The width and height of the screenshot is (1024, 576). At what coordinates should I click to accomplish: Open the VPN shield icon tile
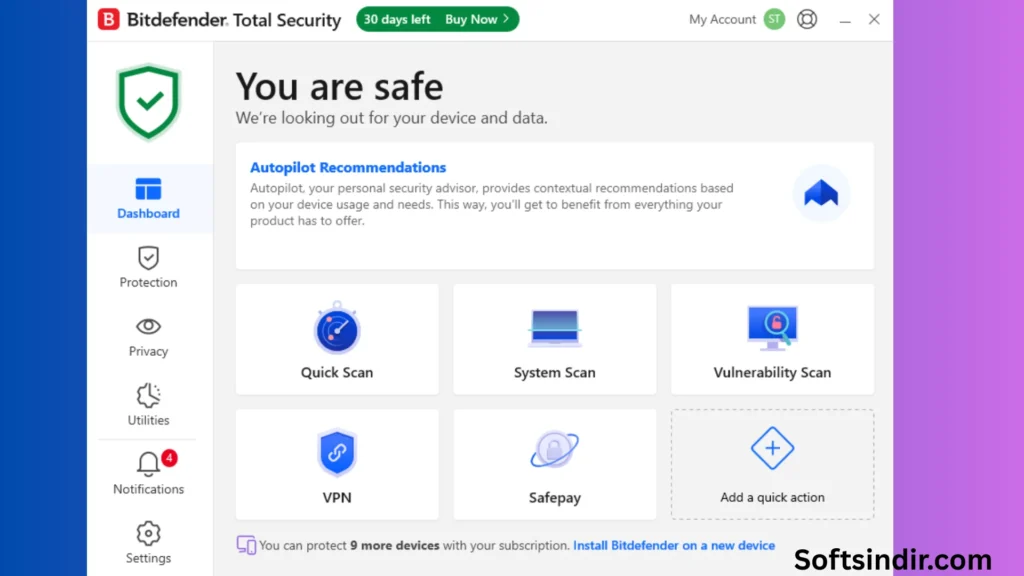pyautogui.click(x=337, y=453)
